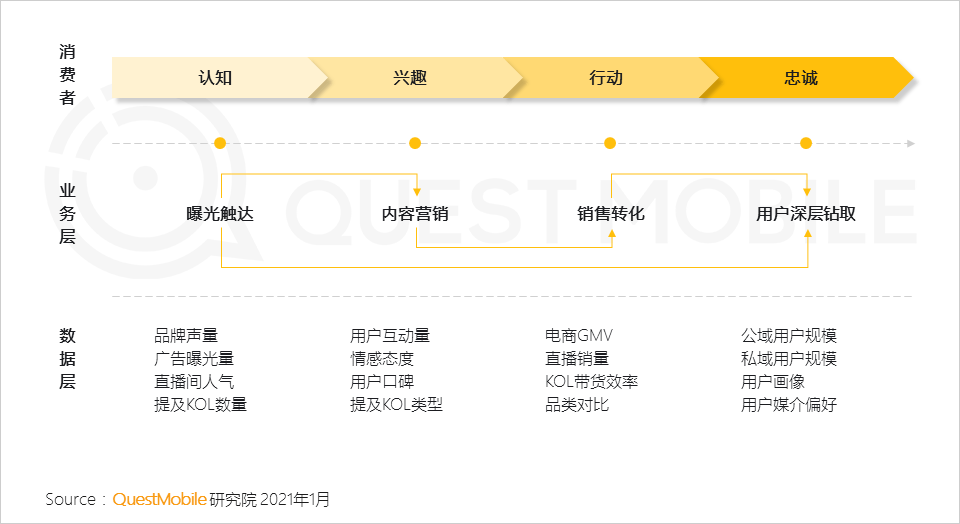
Task: Click the 消费者 row heading
Action: pyautogui.click(x=67, y=75)
